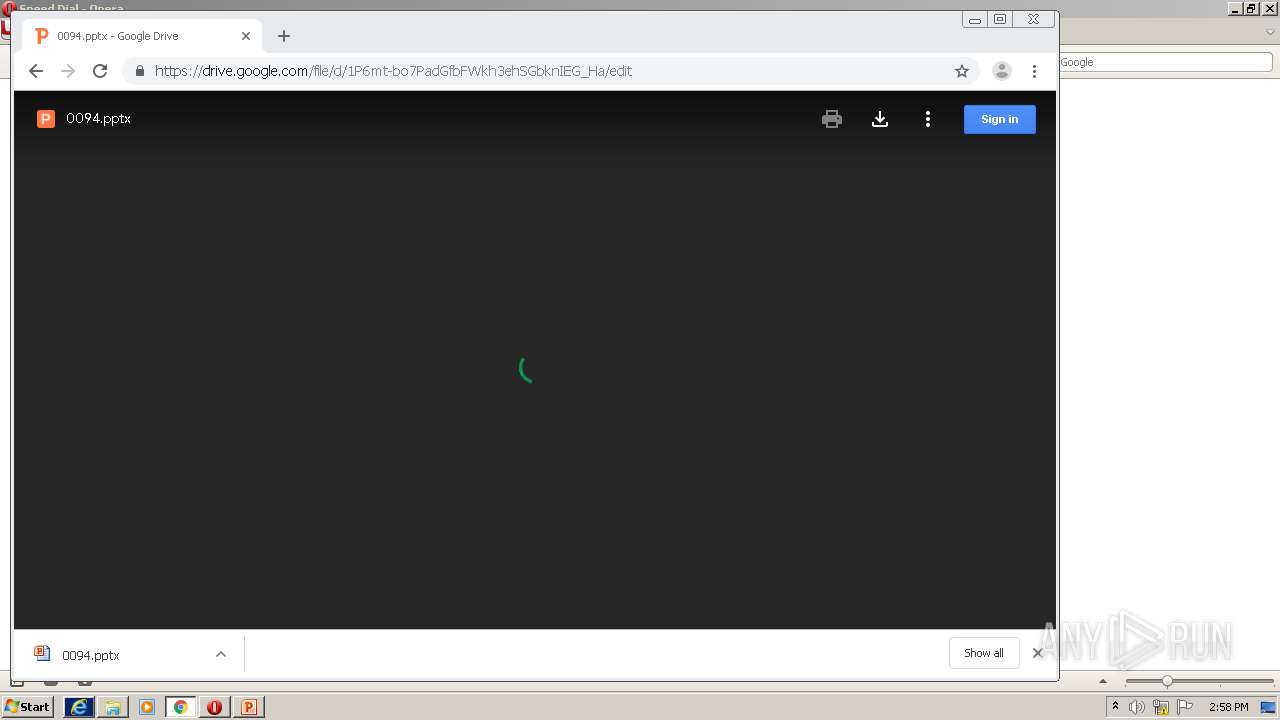Download the presentation with the download icon

[880, 119]
